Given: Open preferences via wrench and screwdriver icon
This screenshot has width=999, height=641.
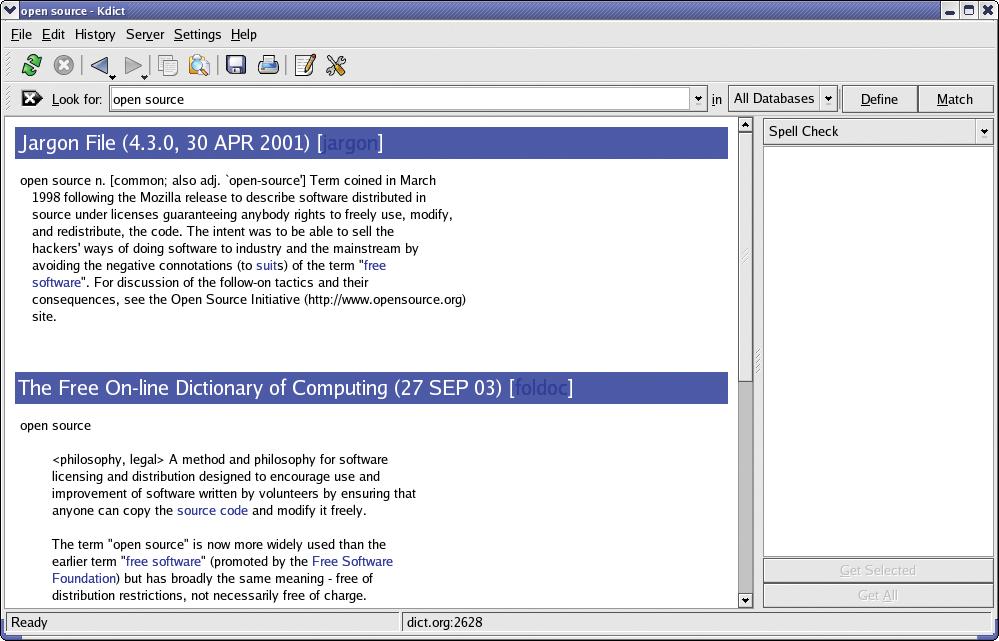Looking at the screenshot, I should click(336, 65).
